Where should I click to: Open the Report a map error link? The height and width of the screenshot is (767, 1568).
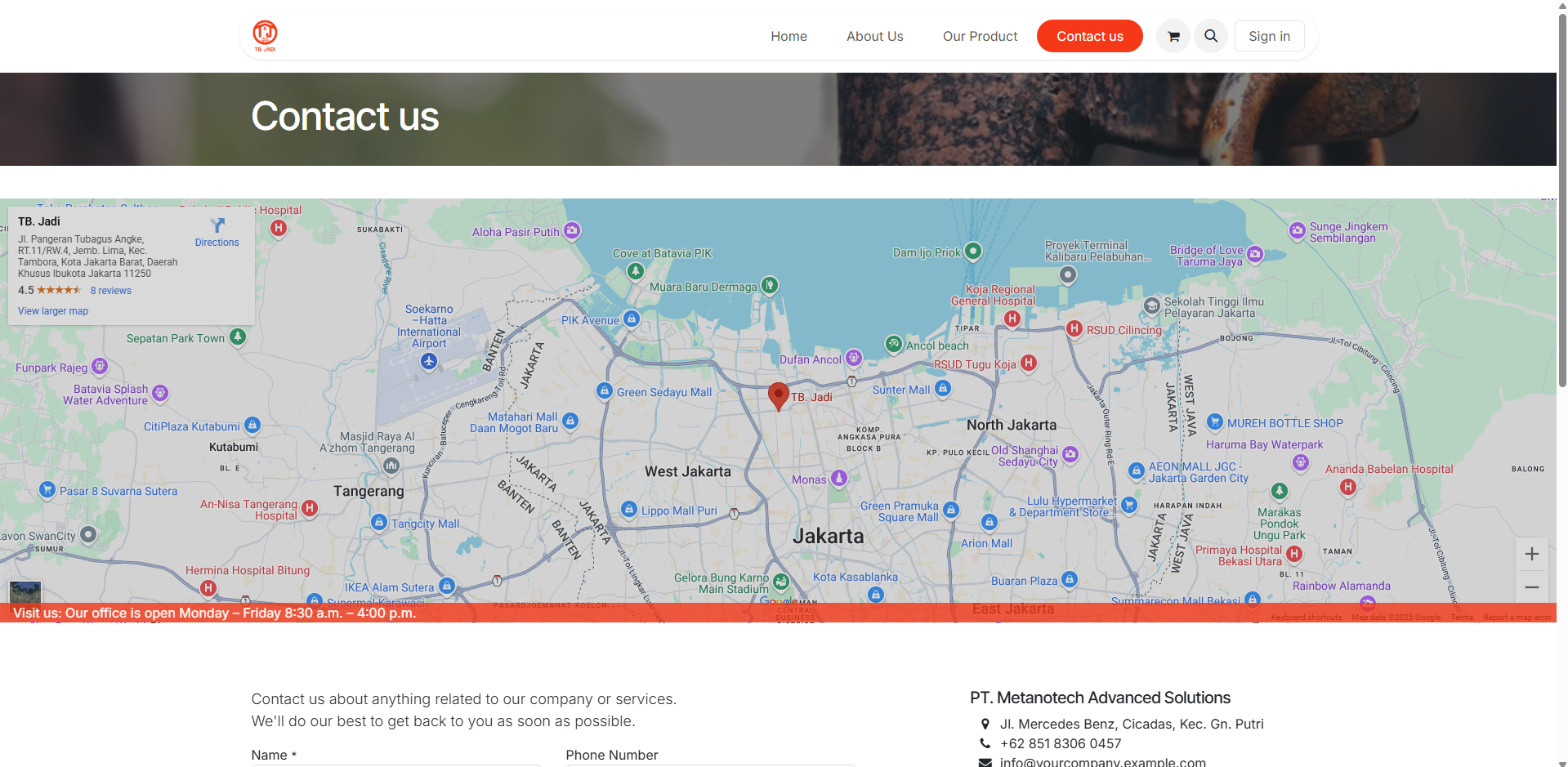click(1517, 618)
